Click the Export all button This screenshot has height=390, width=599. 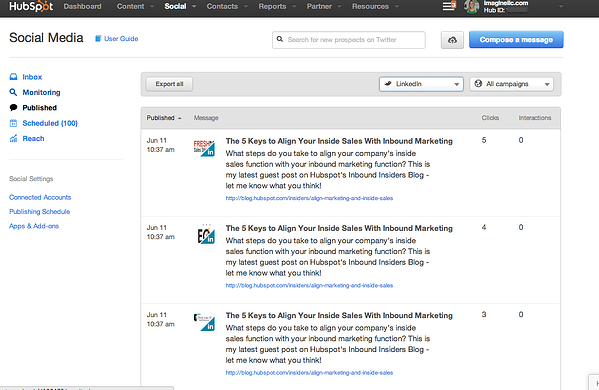[x=169, y=84]
